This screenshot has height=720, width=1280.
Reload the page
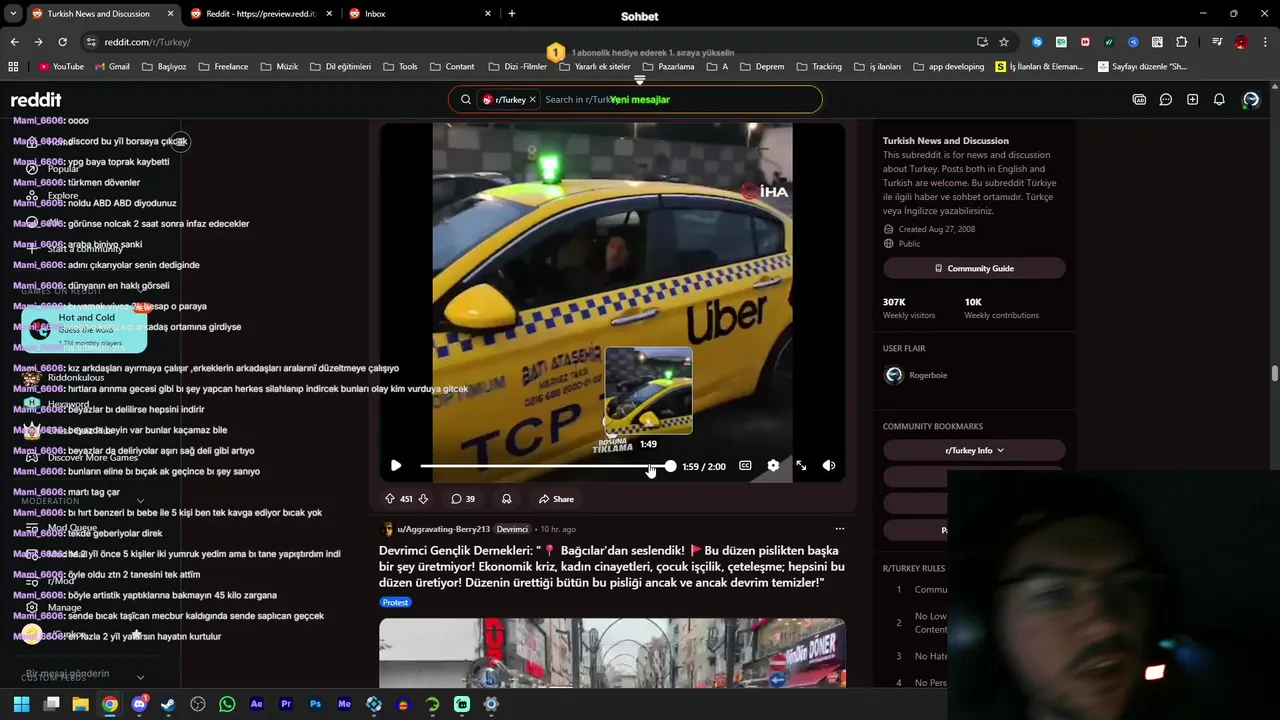pyautogui.click(x=62, y=42)
